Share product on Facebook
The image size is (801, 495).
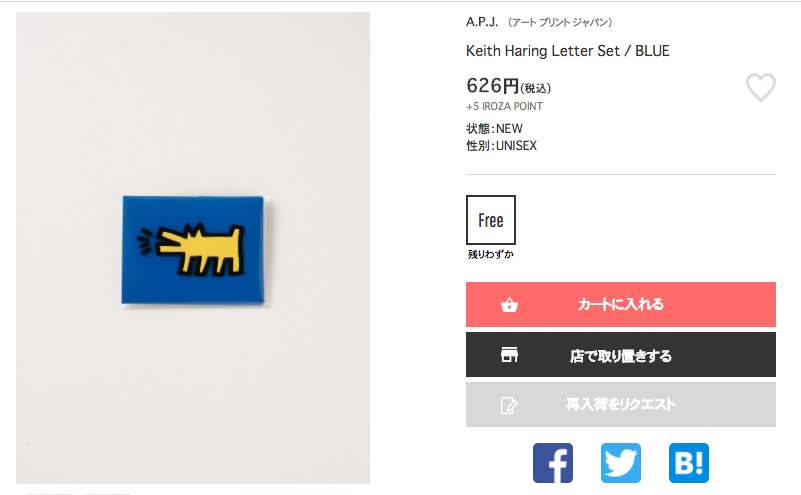[x=553, y=463]
